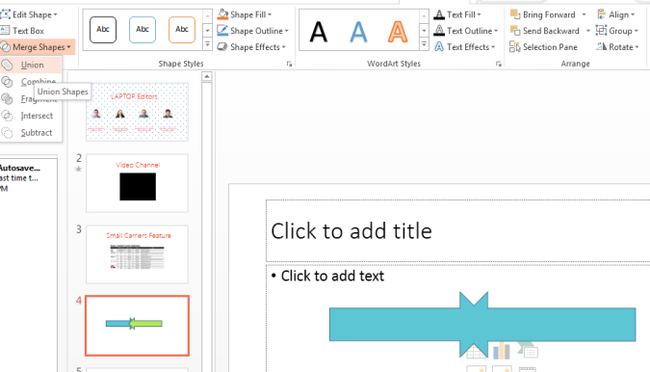
Task: Open Shape Styles dialog launcher
Action: tap(289, 64)
